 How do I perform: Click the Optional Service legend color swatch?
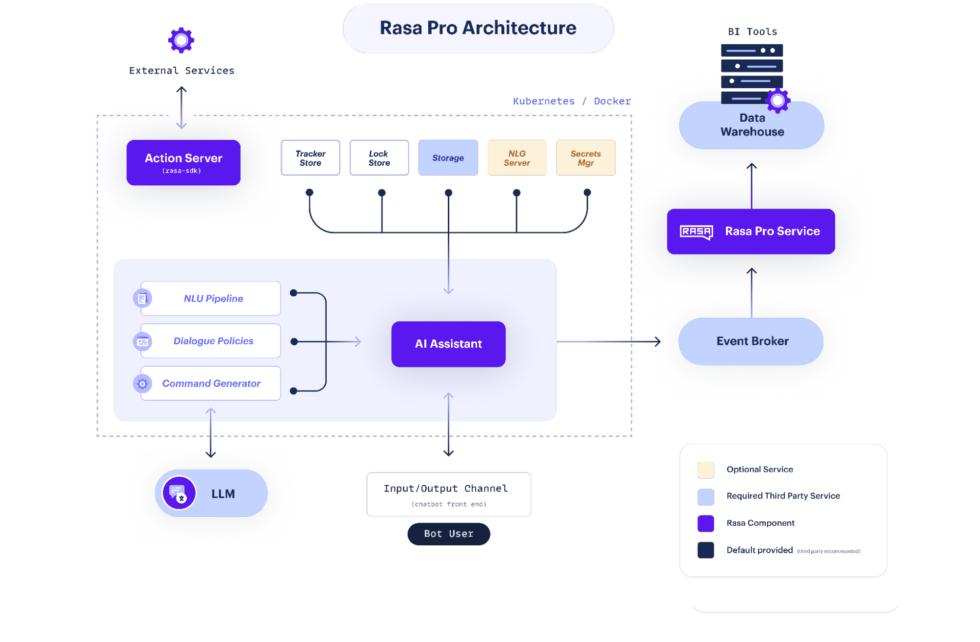706,469
